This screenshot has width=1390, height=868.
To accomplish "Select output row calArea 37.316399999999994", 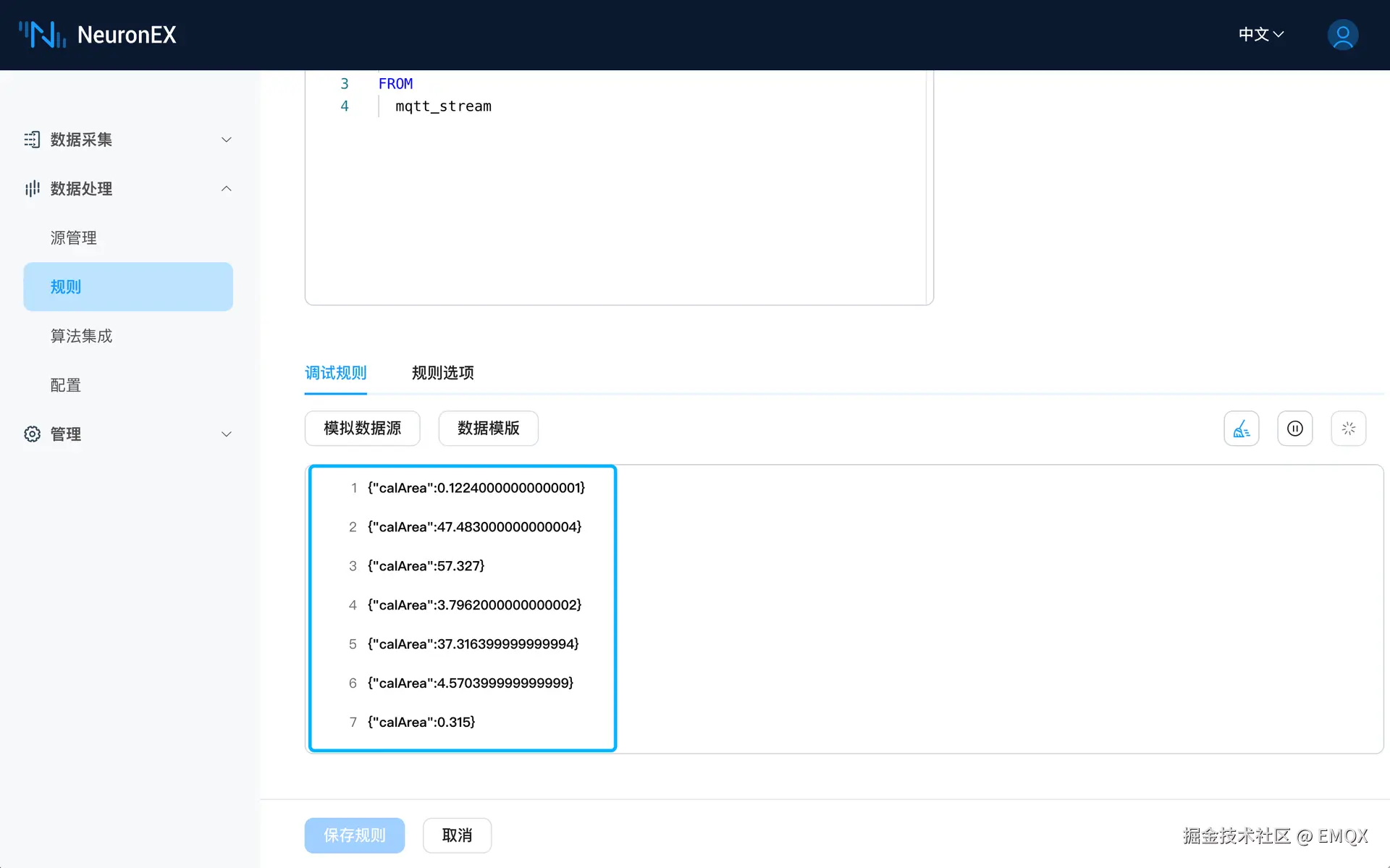I will click(473, 644).
